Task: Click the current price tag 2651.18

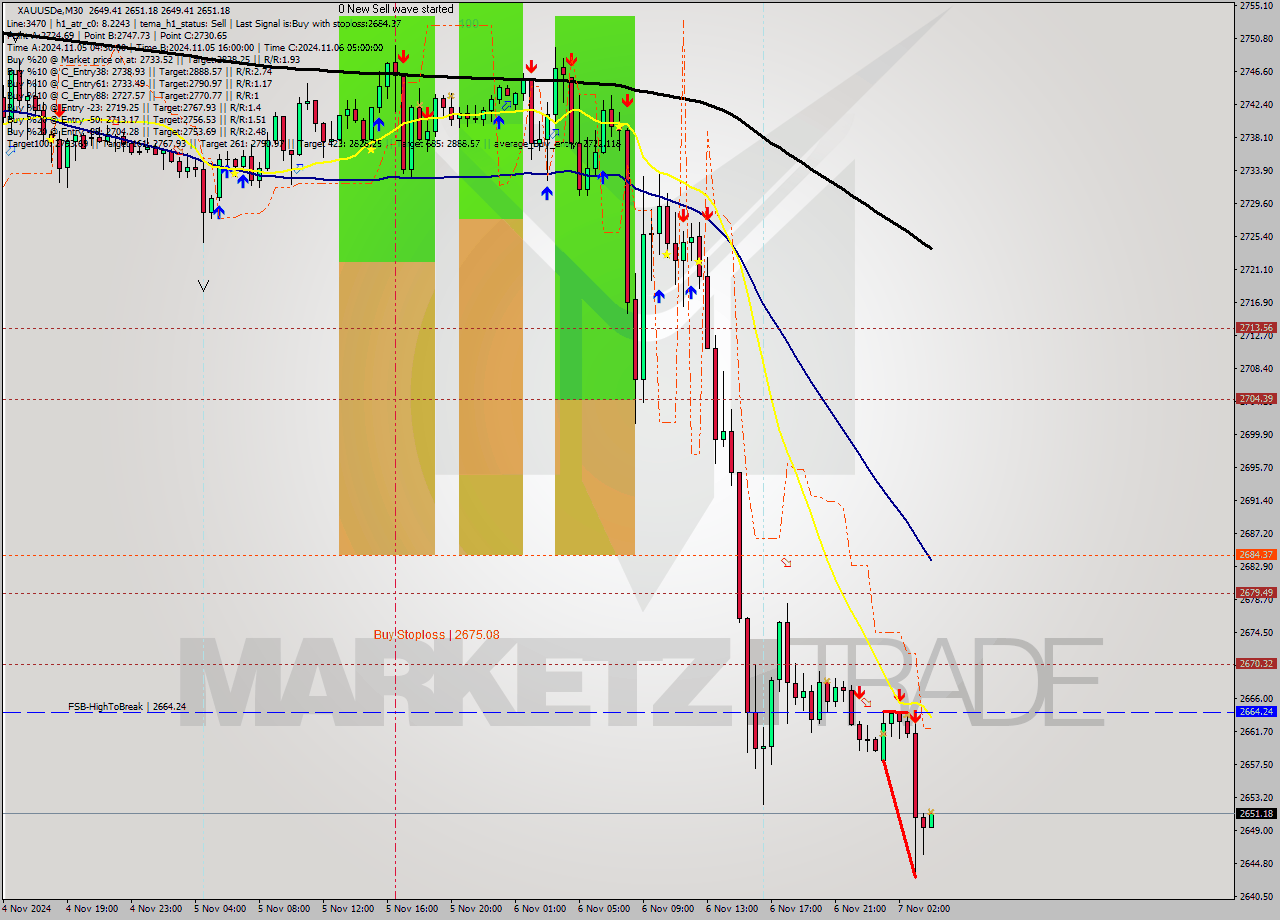Action: [1256, 814]
